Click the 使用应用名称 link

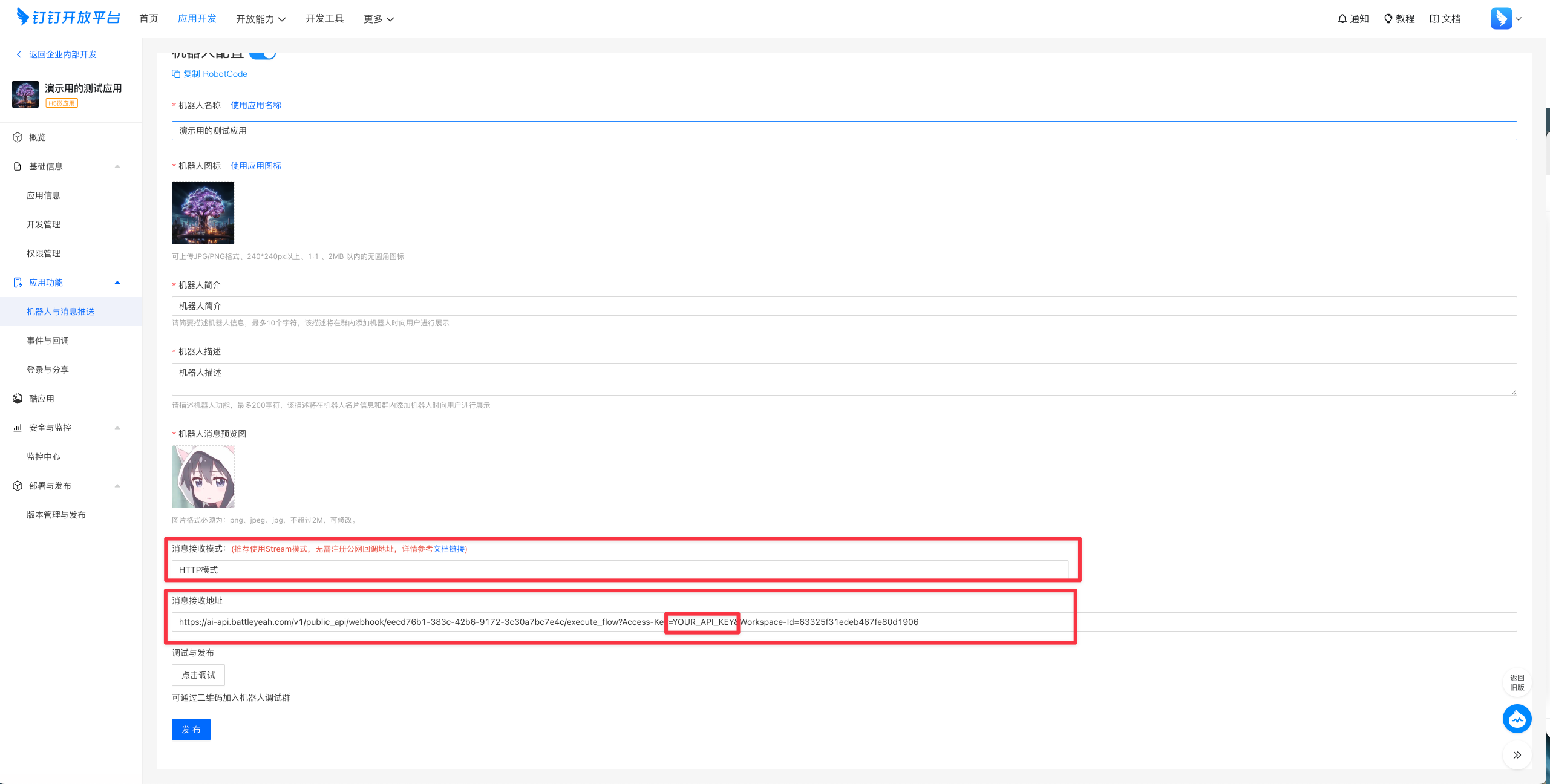pyautogui.click(x=255, y=105)
